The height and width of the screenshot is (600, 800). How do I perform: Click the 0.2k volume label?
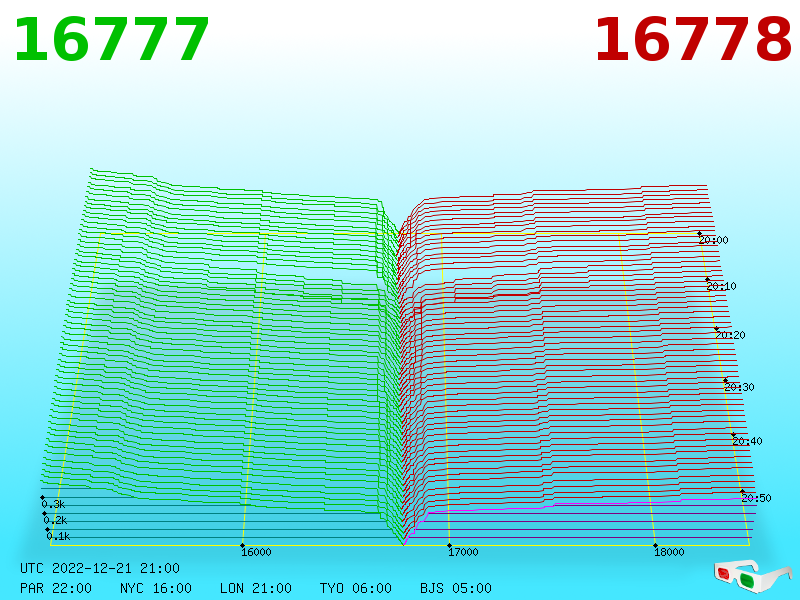pyautogui.click(x=55, y=520)
